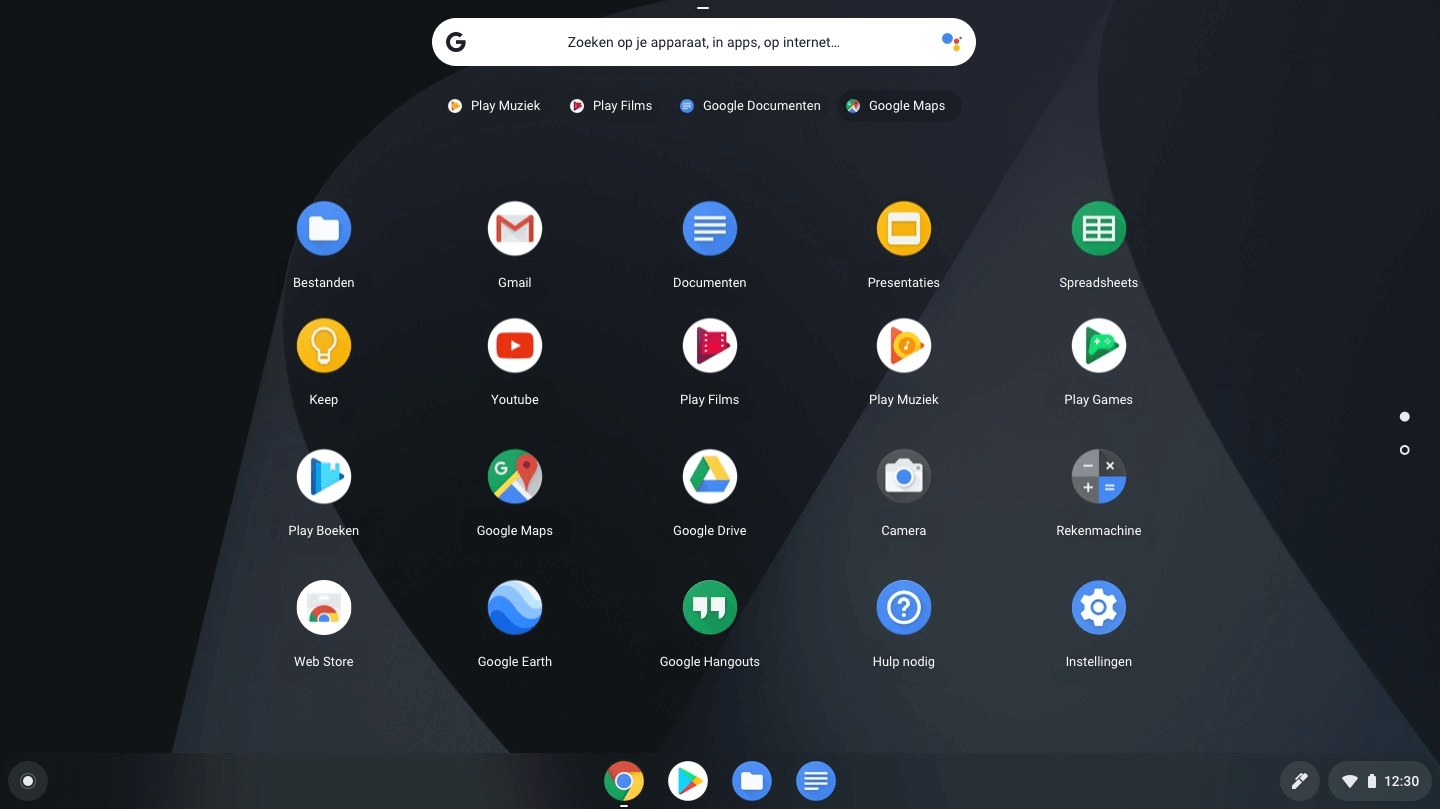Launch the Youtube app

click(514, 346)
